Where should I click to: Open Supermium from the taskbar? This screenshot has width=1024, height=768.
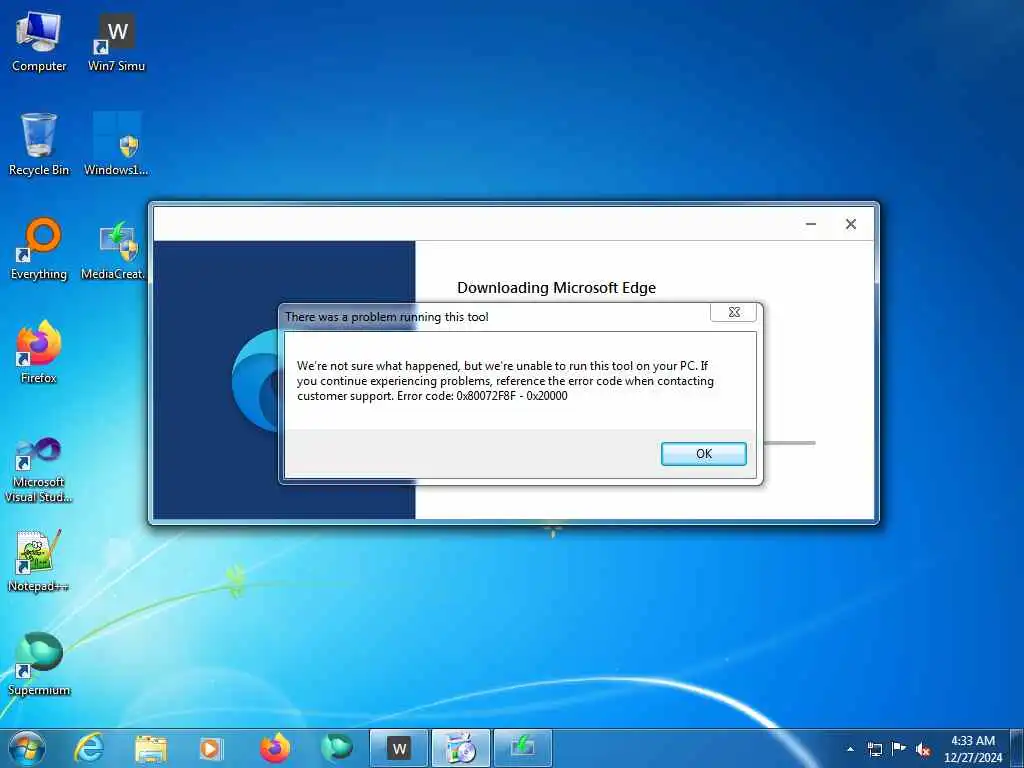pos(337,748)
